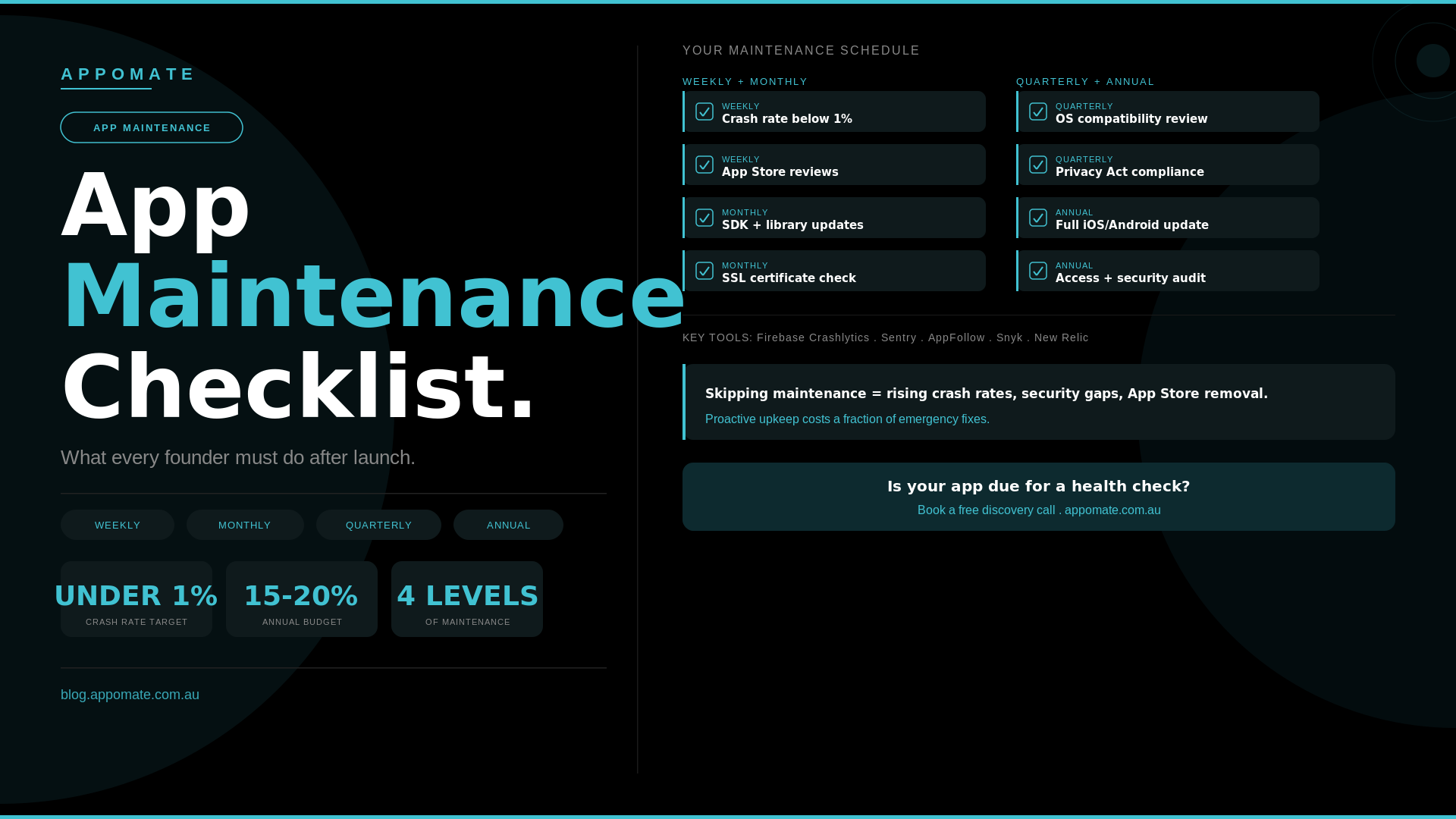Image resolution: width=1456 pixels, height=819 pixels.
Task: Click 'Proactive upkeep costs a fraction' line
Action: point(847,419)
